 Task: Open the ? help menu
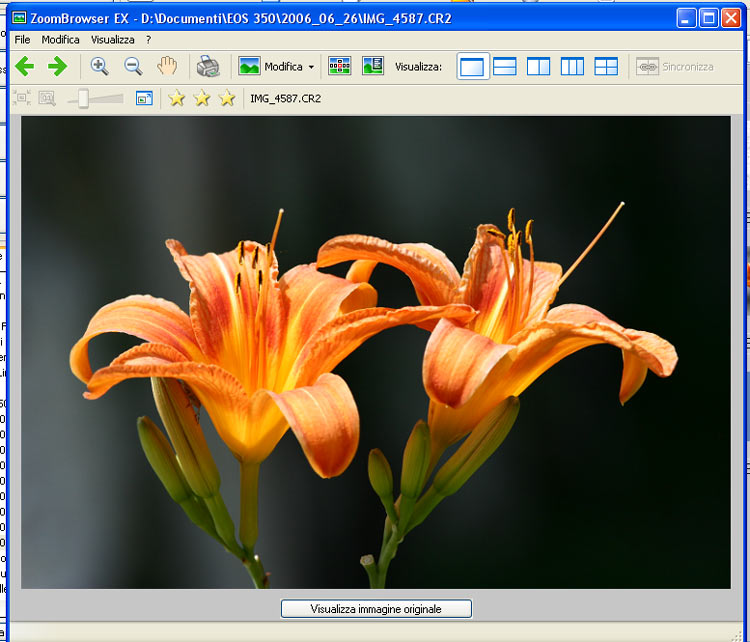pyautogui.click(x=148, y=40)
